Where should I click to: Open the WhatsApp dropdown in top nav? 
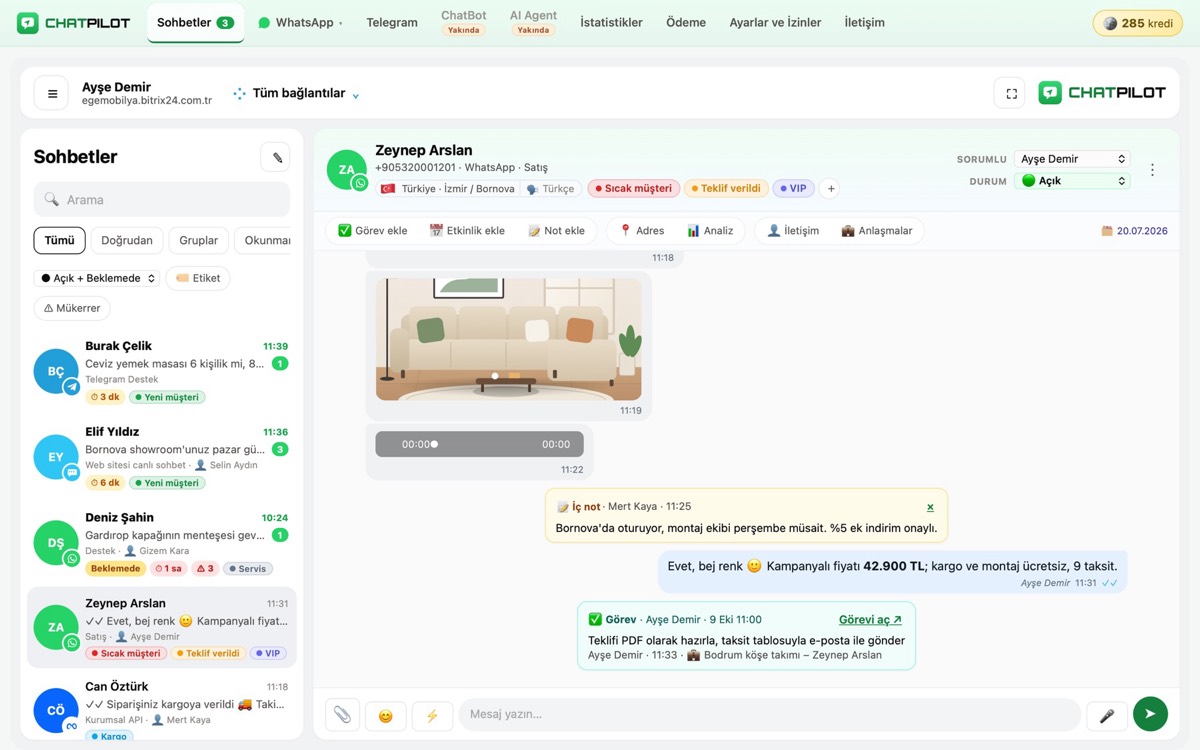(300, 22)
